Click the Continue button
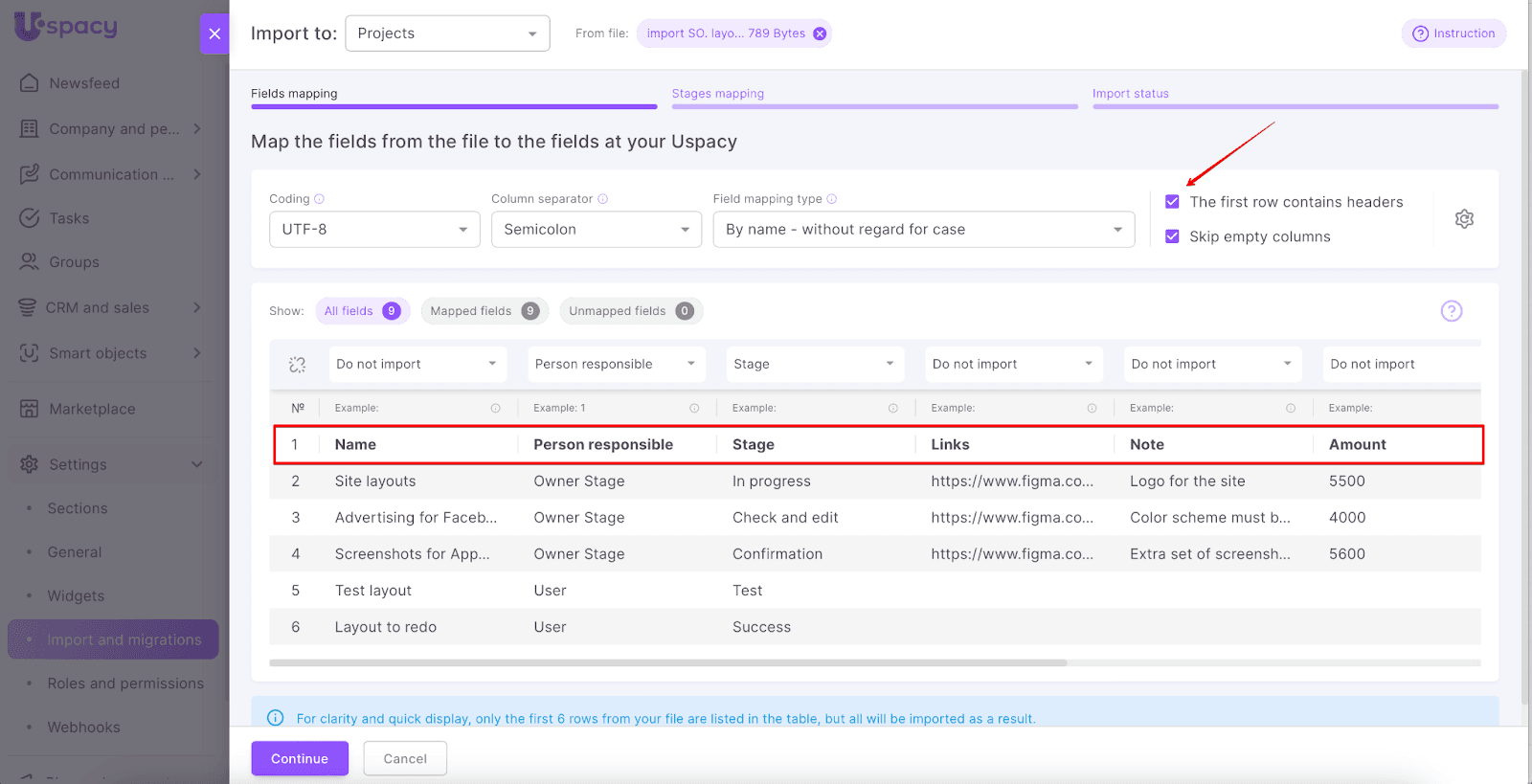Image resolution: width=1532 pixels, height=784 pixels. [x=300, y=758]
